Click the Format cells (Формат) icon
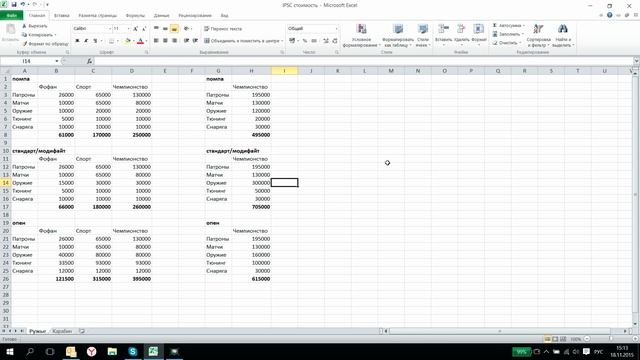Screen dimensions: 640x360 (478, 29)
